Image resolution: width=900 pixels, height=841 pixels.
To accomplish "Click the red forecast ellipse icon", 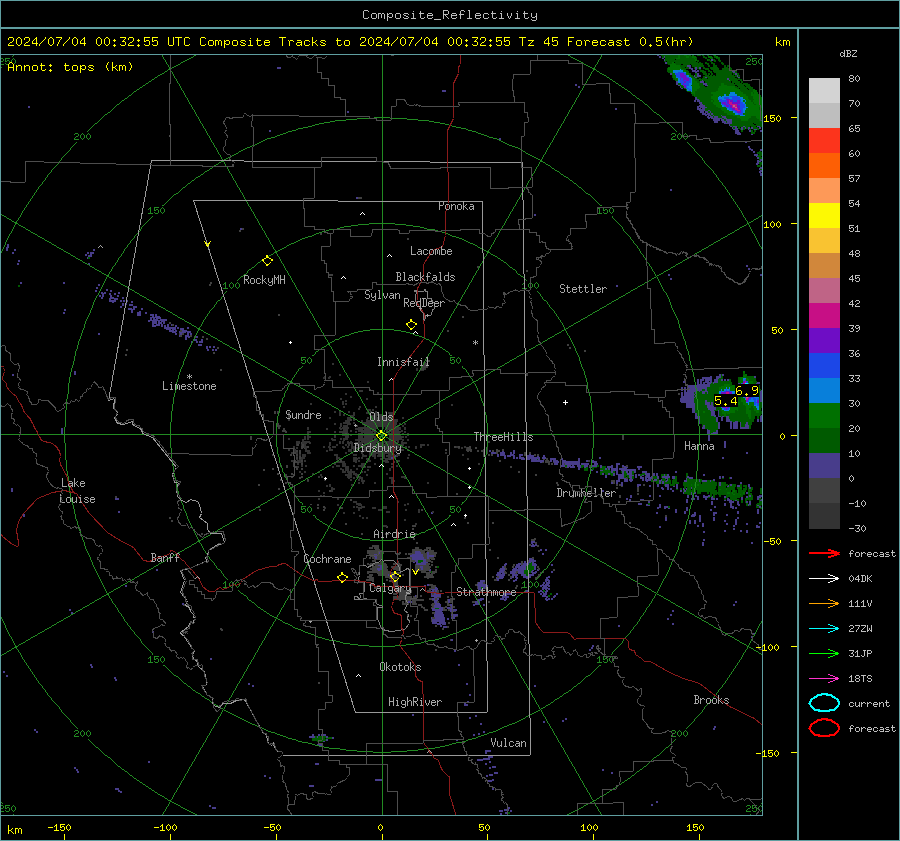I will tap(824, 728).
